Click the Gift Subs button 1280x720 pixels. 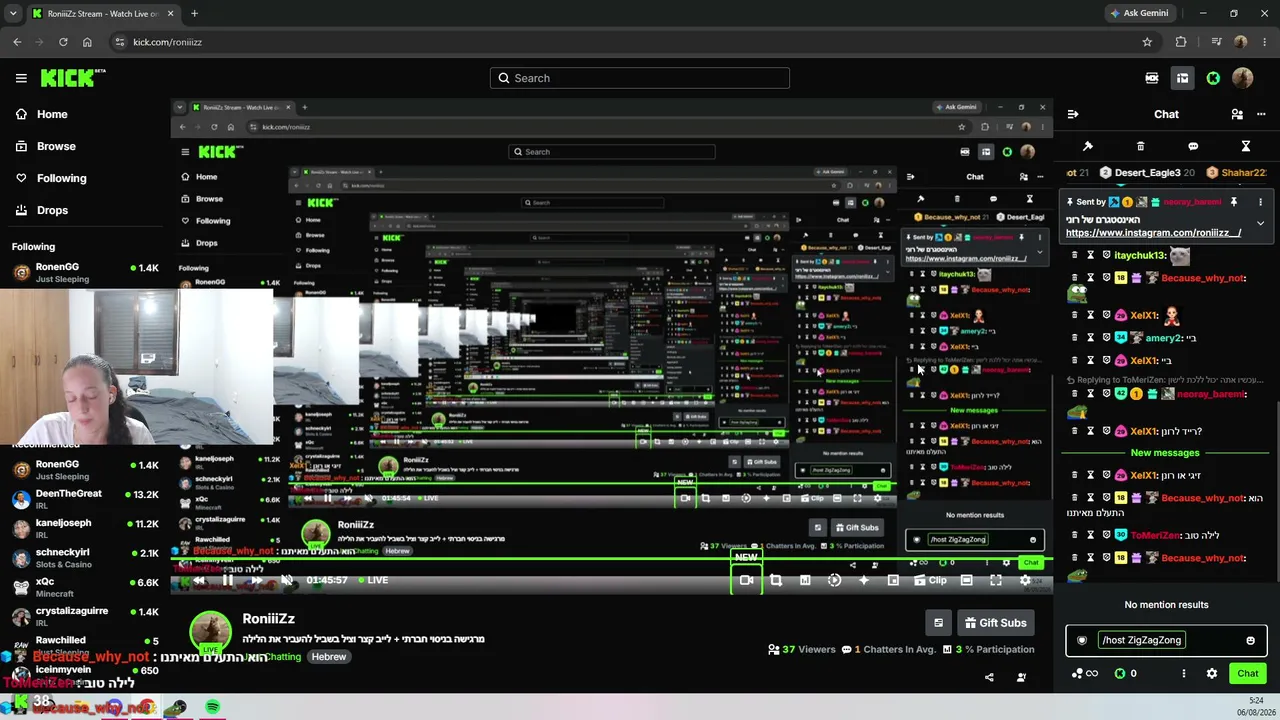(x=994, y=623)
